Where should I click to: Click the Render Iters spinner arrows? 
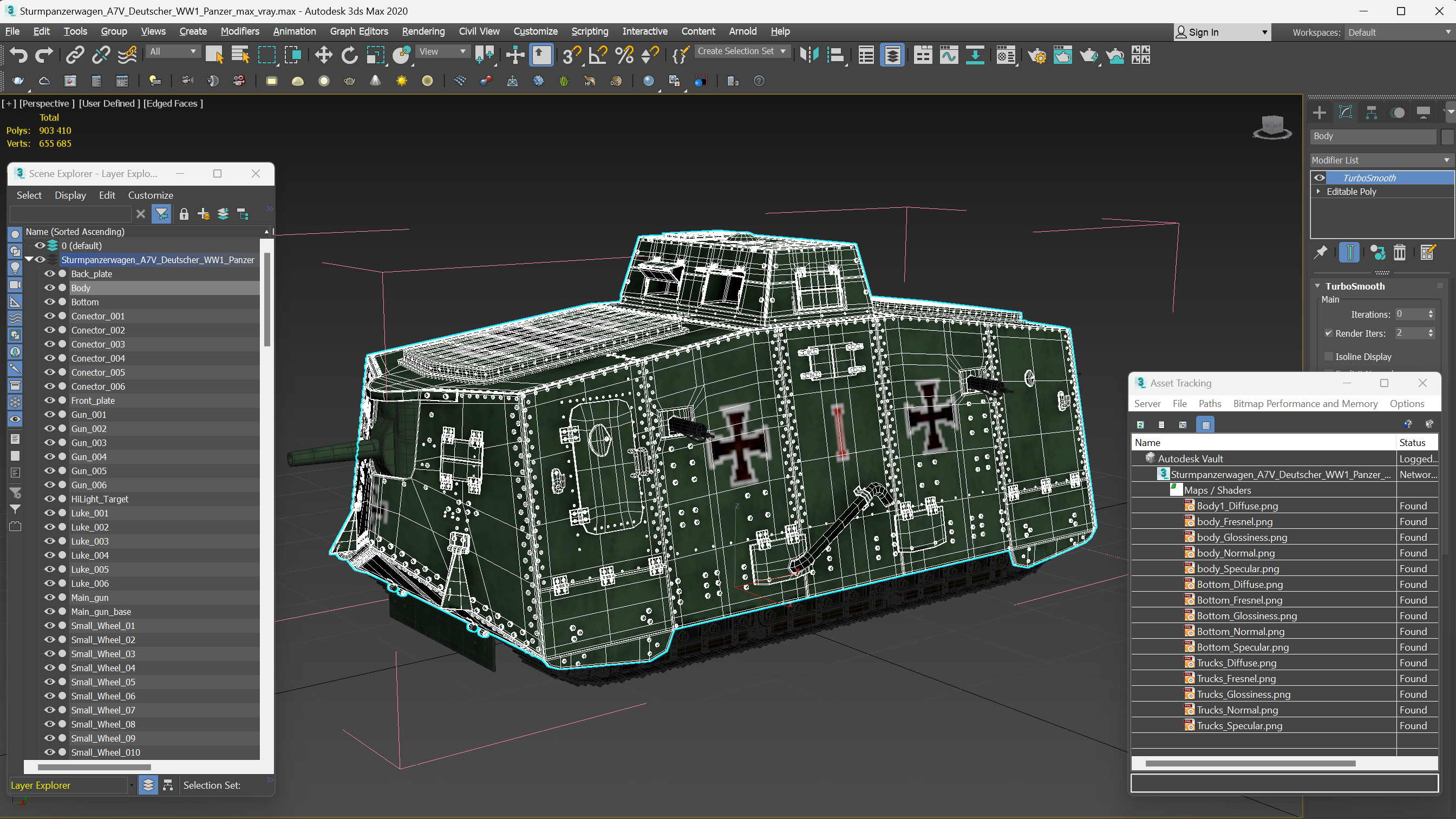coord(1431,333)
